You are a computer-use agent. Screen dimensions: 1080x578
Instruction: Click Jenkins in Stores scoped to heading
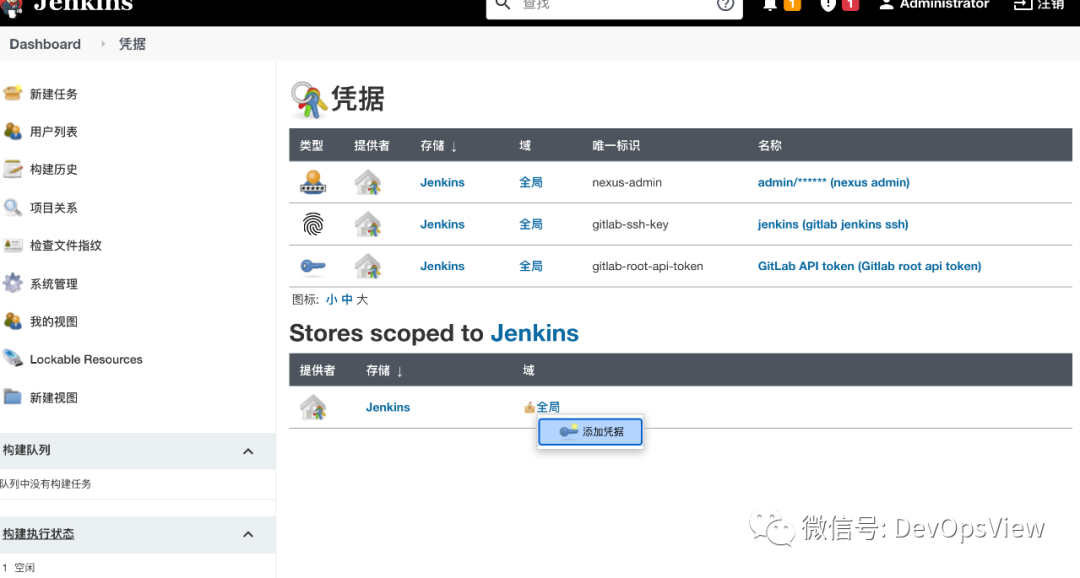click(534, 333)
